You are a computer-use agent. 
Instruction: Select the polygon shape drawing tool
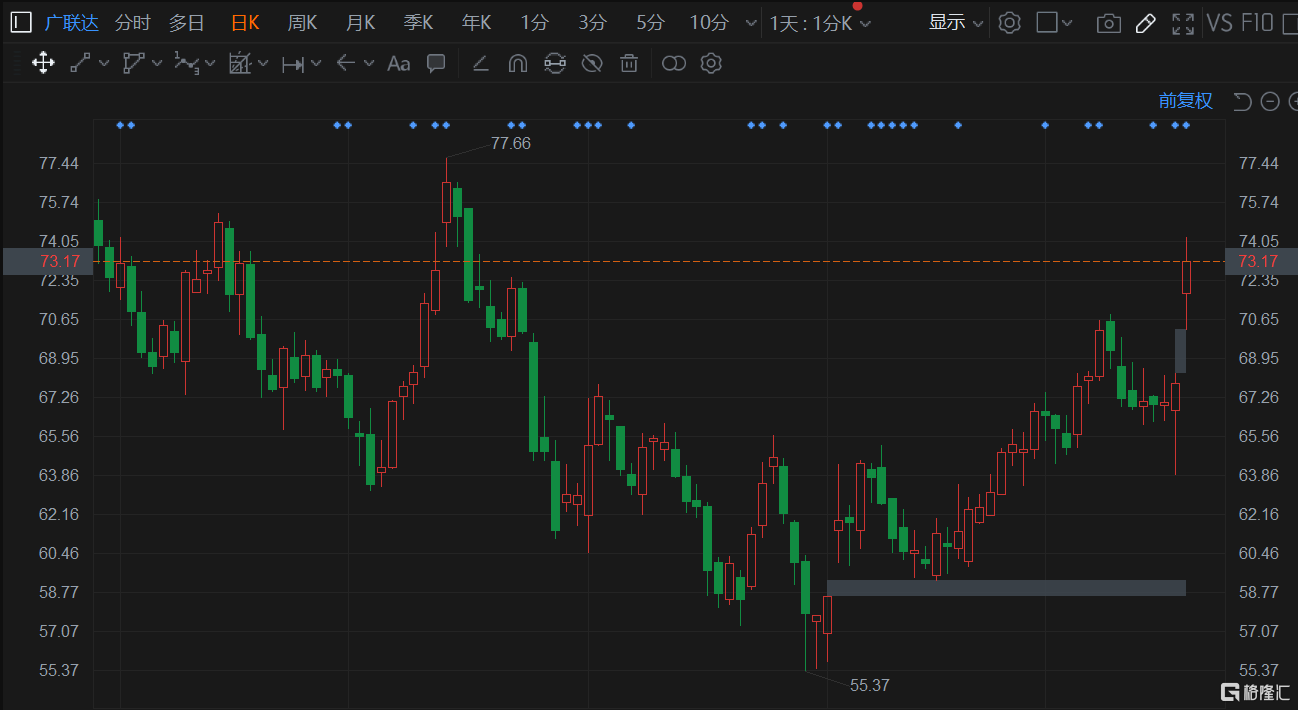pos(134,64)
